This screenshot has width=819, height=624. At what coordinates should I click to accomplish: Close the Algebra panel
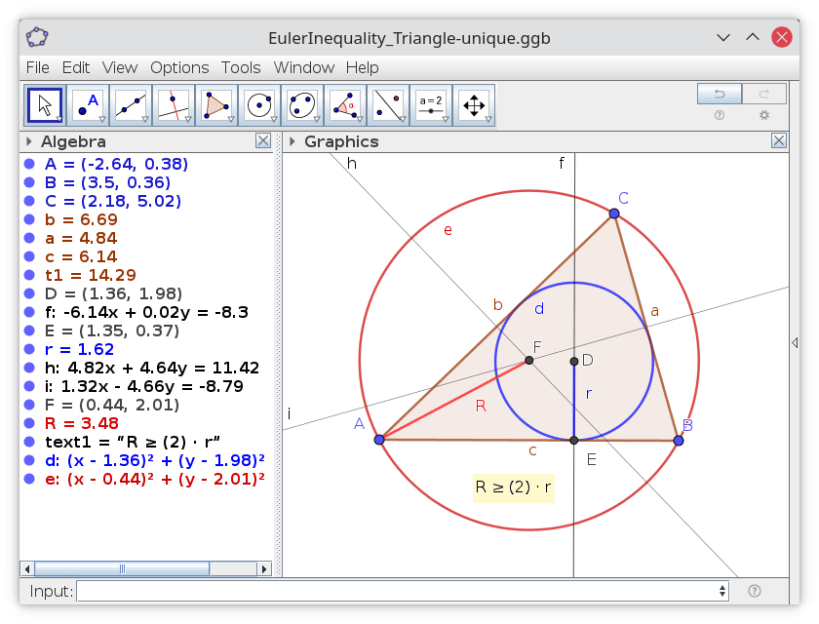coord(263,140)
